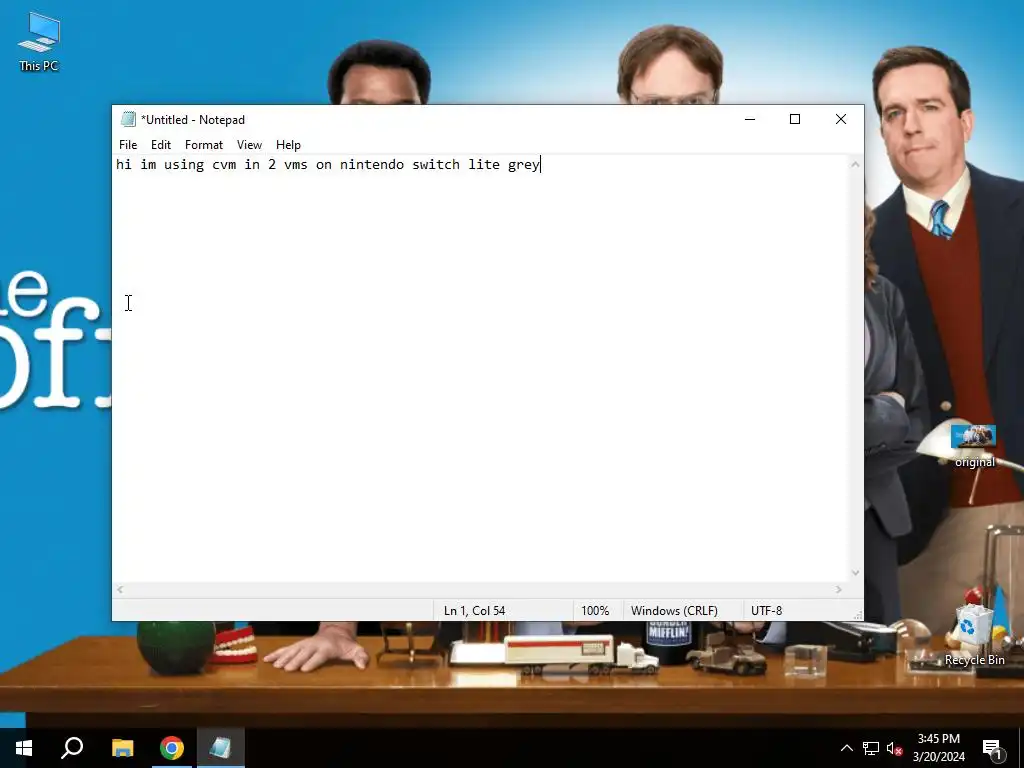Click the vertical scrollbar up arrow

point(855,165)
